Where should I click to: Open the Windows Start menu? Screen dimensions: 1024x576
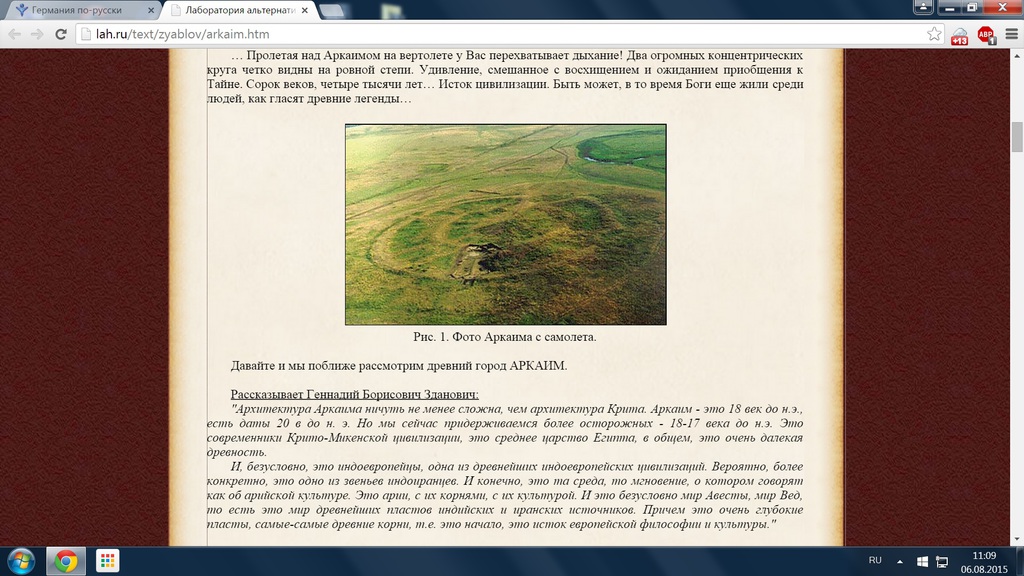tap(20, 561)
